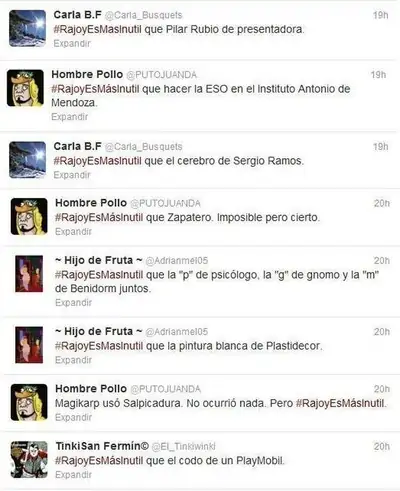
Task: Expand the Instituto Antonio de Mendoza tweet
Action: click(70, 117)
